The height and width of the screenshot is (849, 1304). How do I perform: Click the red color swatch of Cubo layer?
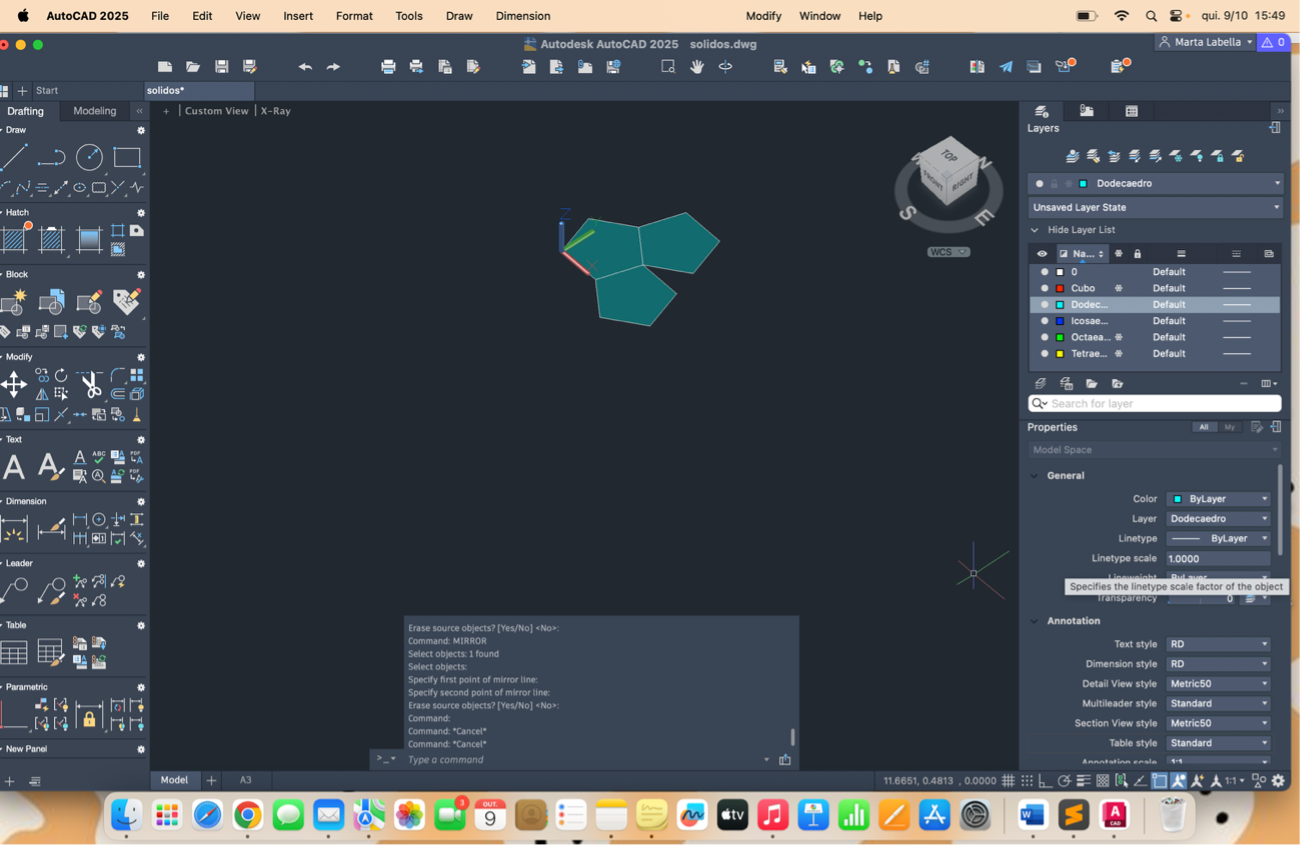pyautogui.click(x=1060, y=289)
